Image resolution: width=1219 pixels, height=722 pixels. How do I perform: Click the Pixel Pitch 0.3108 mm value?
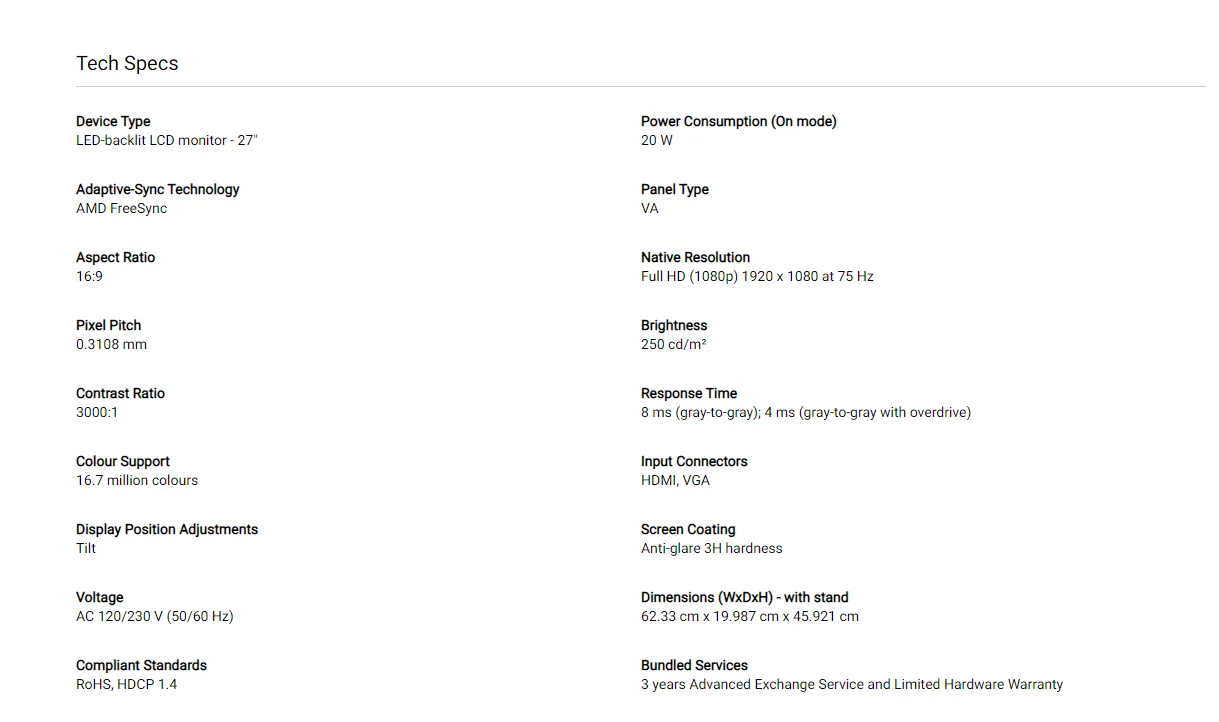(111, 344)
